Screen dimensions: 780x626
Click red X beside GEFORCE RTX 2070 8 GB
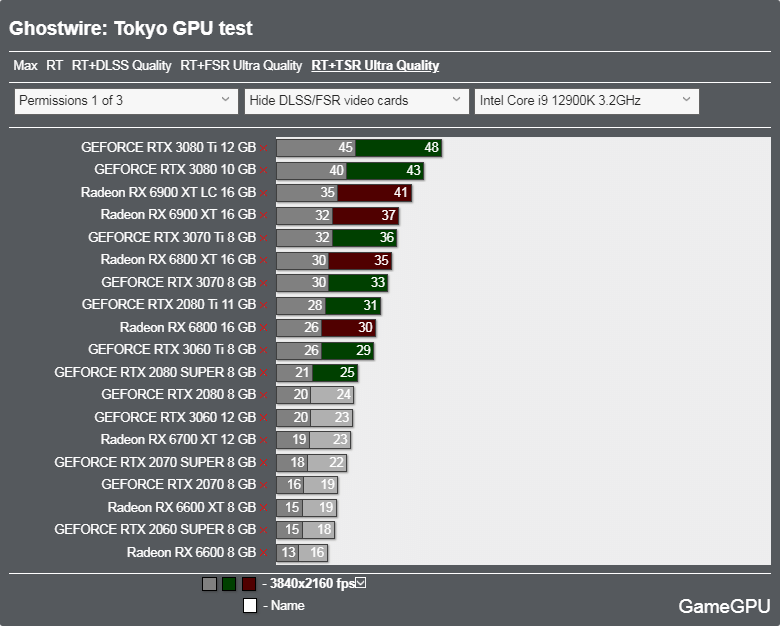pos(264,485)
